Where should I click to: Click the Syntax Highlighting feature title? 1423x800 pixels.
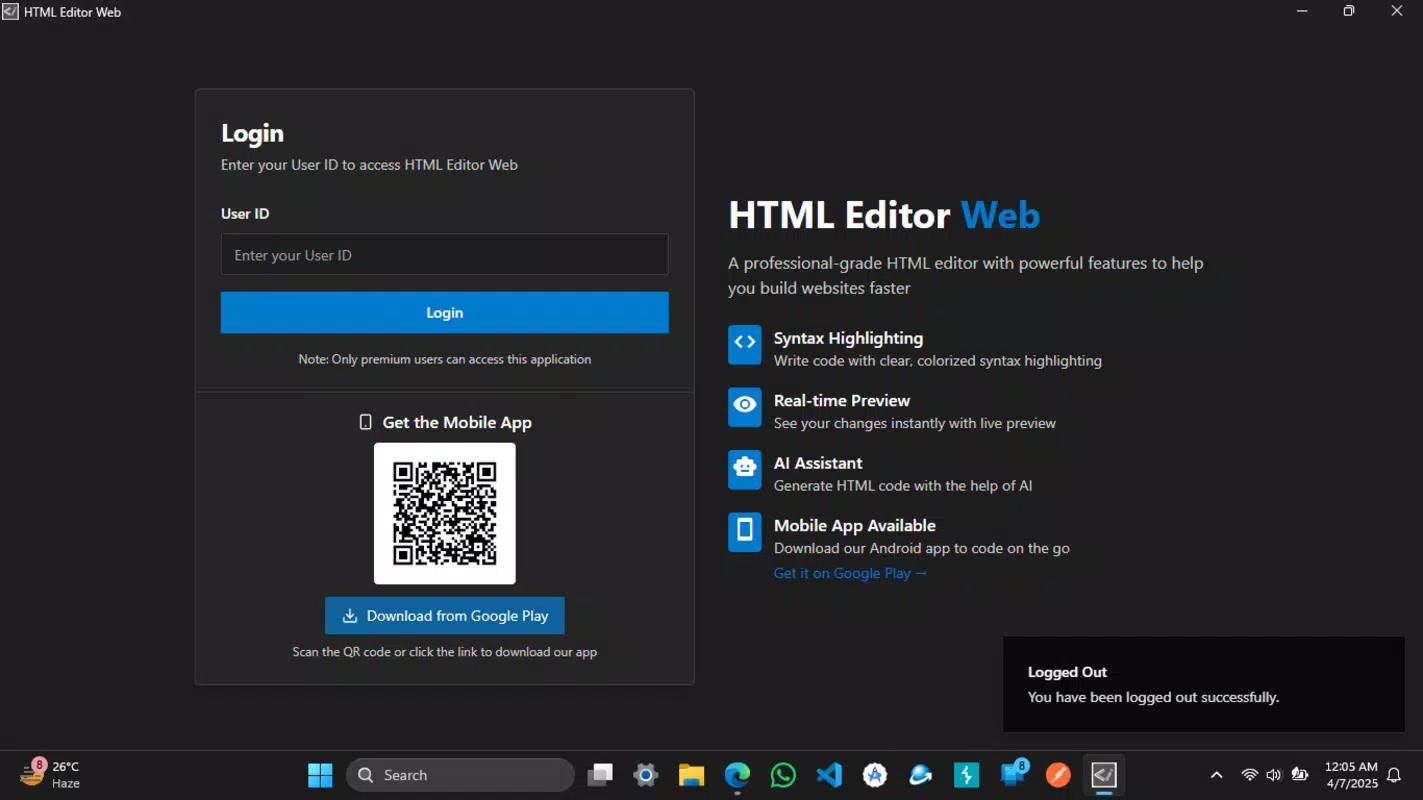click(x=848, y=338)
